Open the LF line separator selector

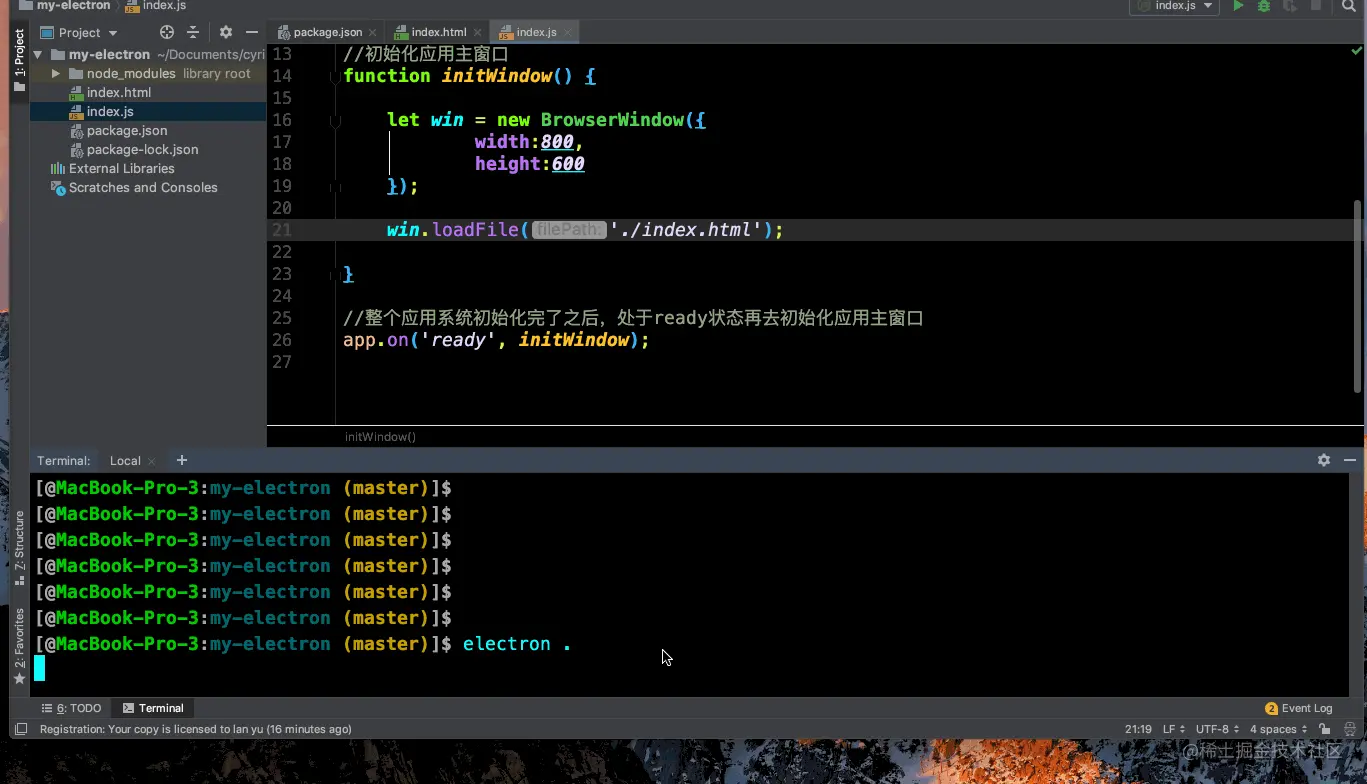click(1174, 729)
